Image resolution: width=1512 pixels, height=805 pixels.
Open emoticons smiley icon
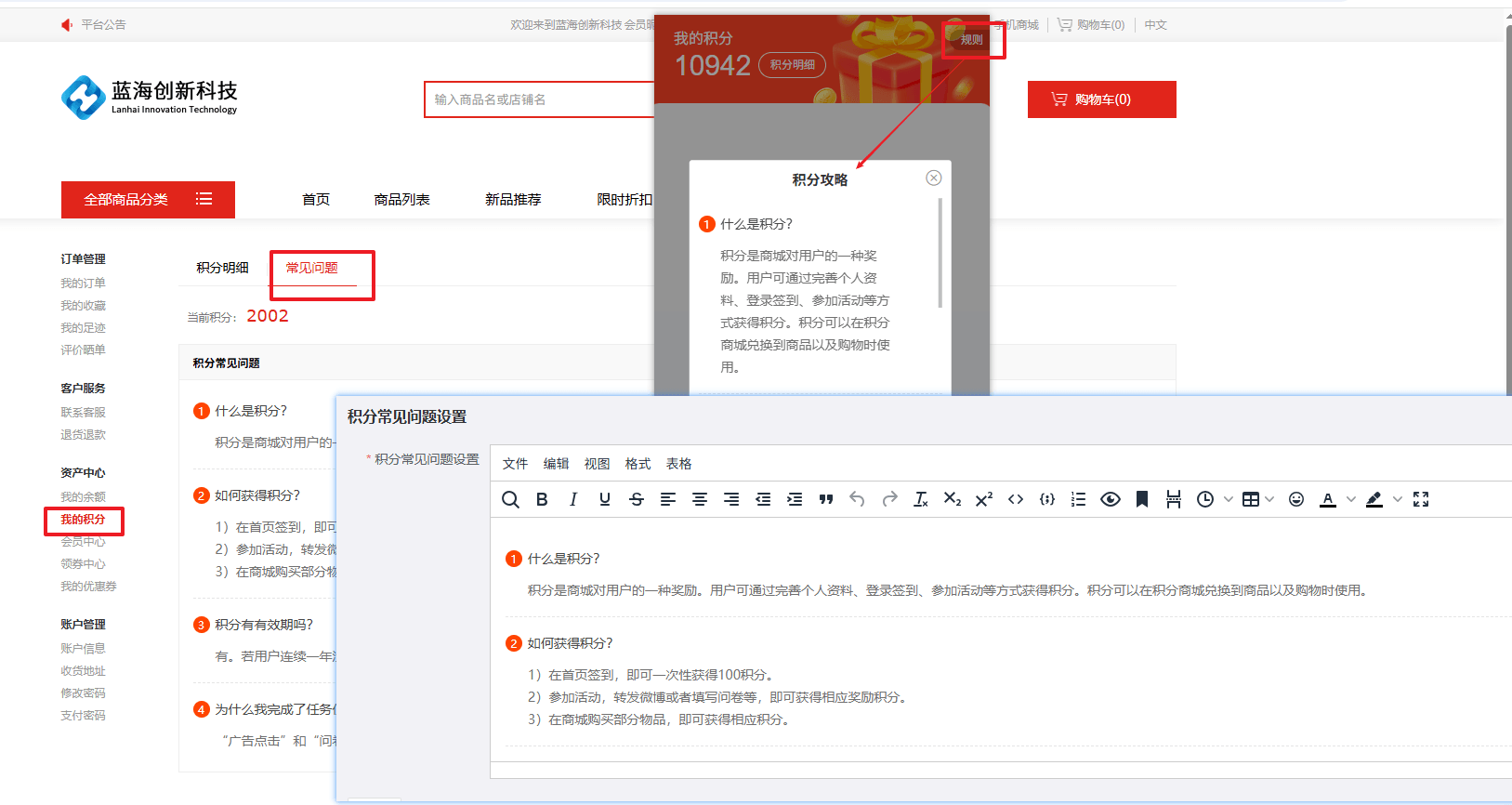[1296, 499]
